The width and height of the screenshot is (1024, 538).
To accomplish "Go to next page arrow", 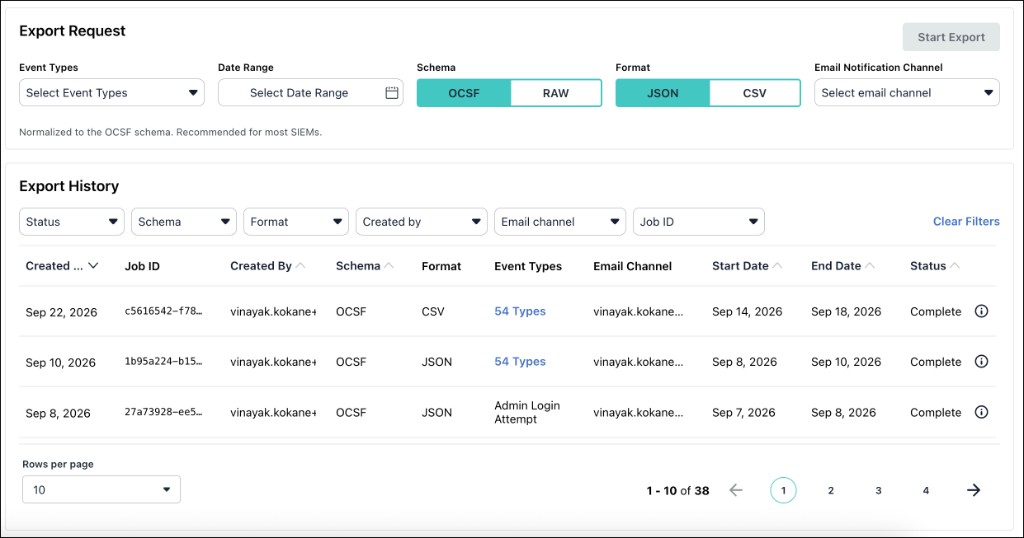I will (973, 490).
